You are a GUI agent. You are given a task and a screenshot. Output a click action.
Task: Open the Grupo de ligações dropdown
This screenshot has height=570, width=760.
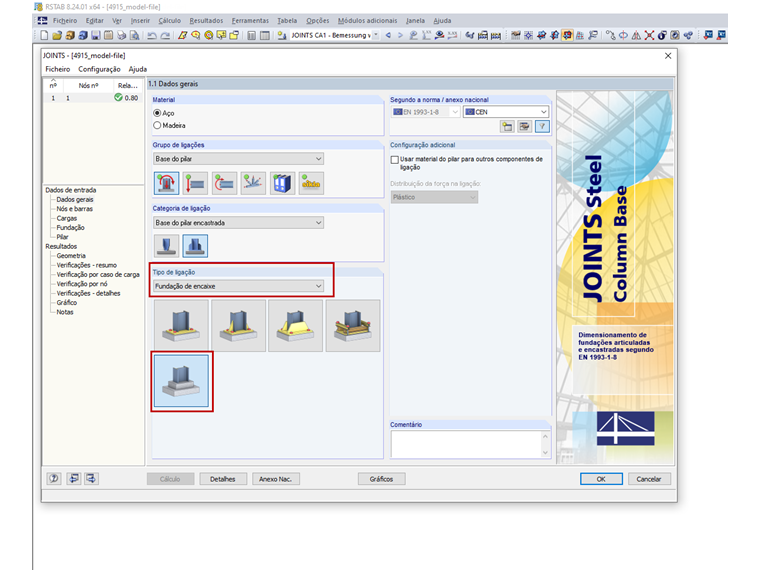238,158
